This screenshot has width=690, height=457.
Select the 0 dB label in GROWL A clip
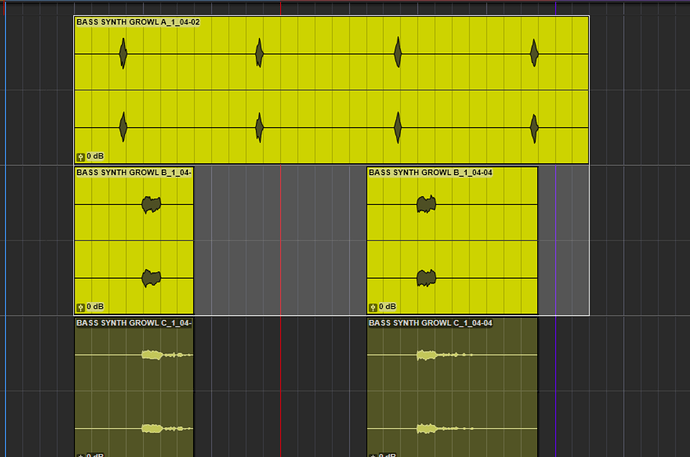[95, 156]
